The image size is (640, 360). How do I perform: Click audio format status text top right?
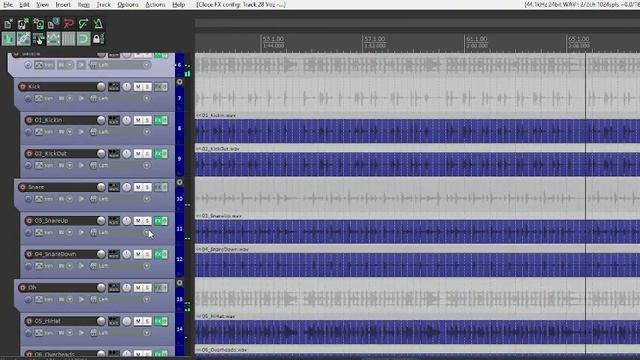pos(582,4)
